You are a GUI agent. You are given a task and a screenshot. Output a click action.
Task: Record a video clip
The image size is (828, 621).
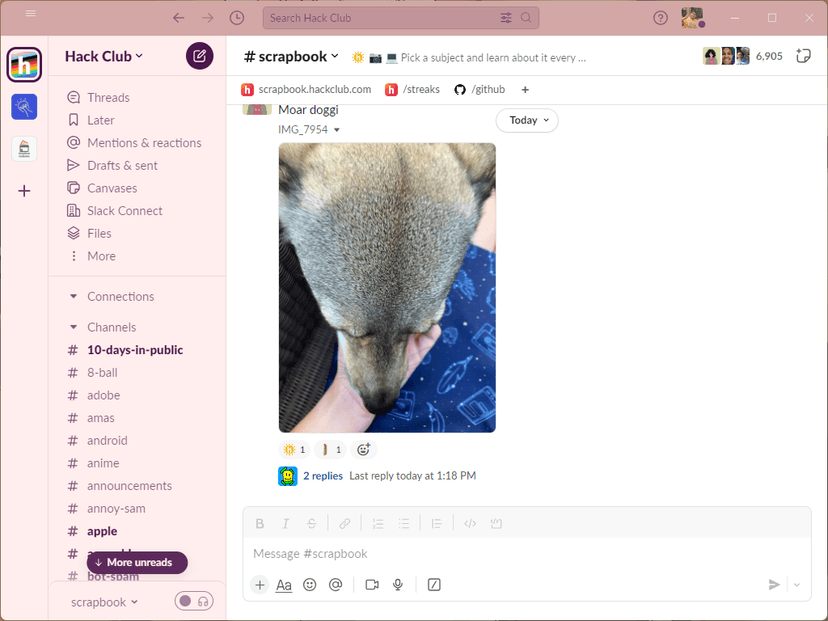(372, 585)
